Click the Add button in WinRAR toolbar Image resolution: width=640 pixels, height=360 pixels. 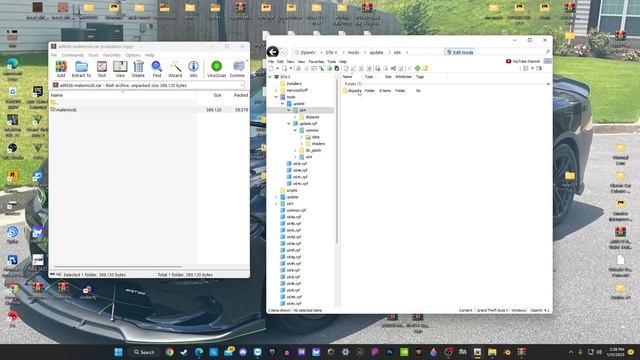(x=61, y=69)
